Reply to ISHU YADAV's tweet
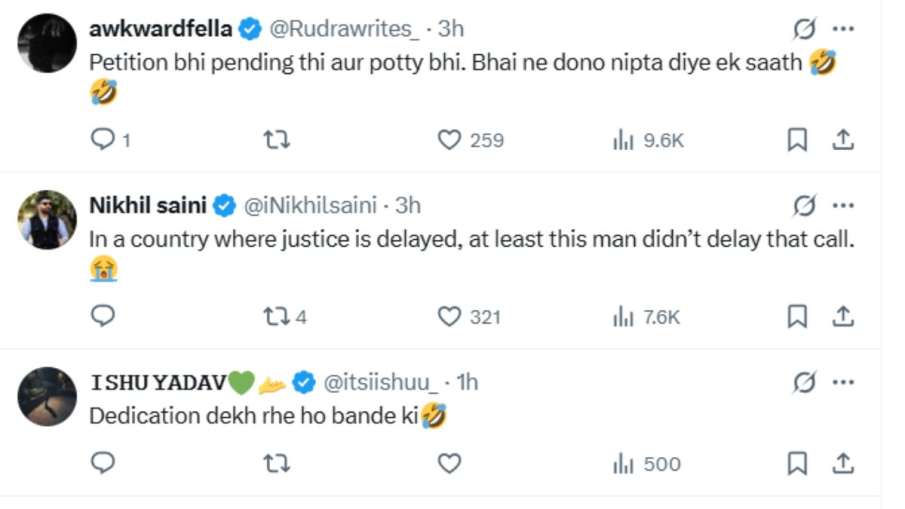 click(x=103, y=463)
